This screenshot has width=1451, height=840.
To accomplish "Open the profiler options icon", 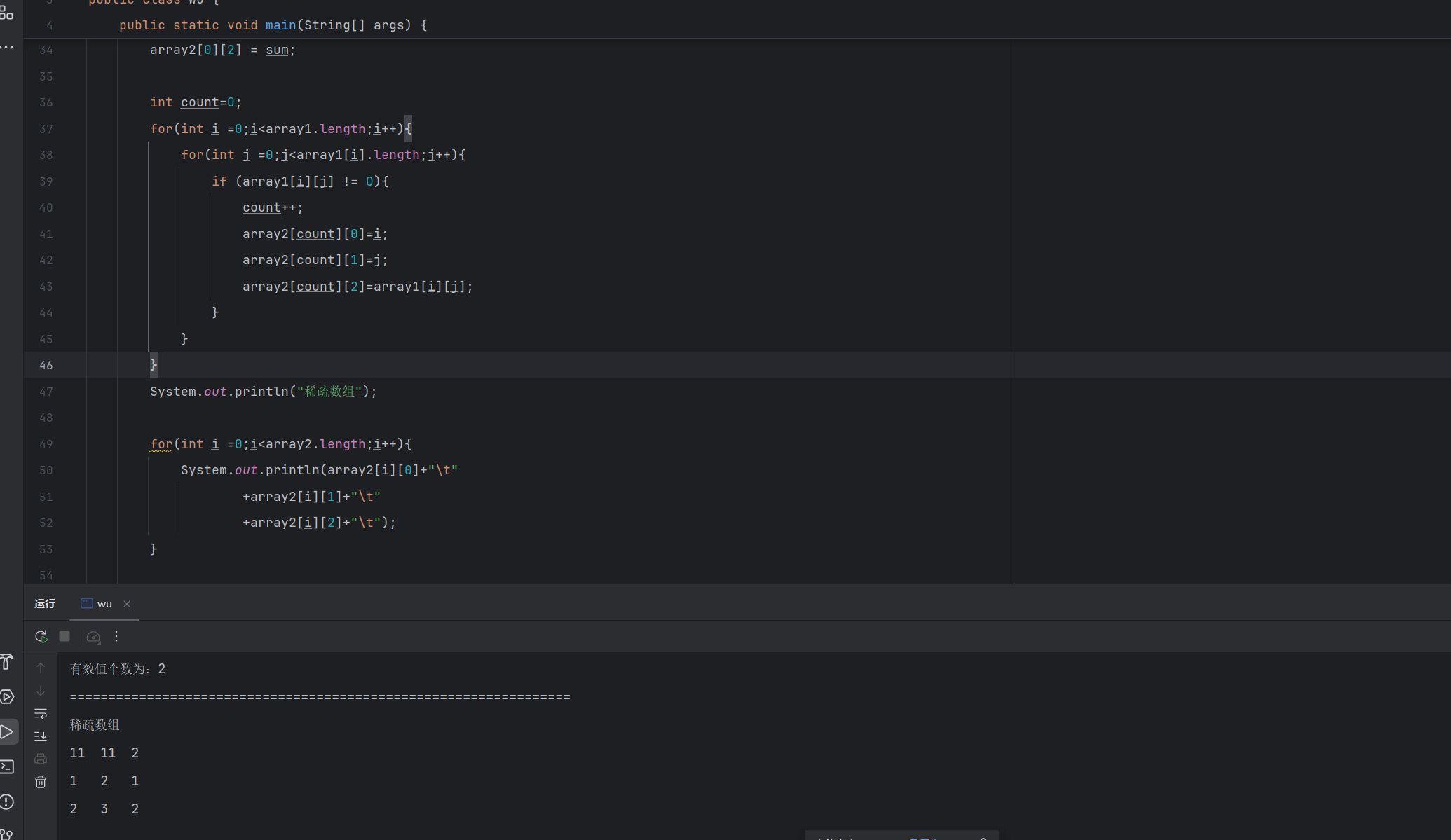I will (x=93, y=636).
